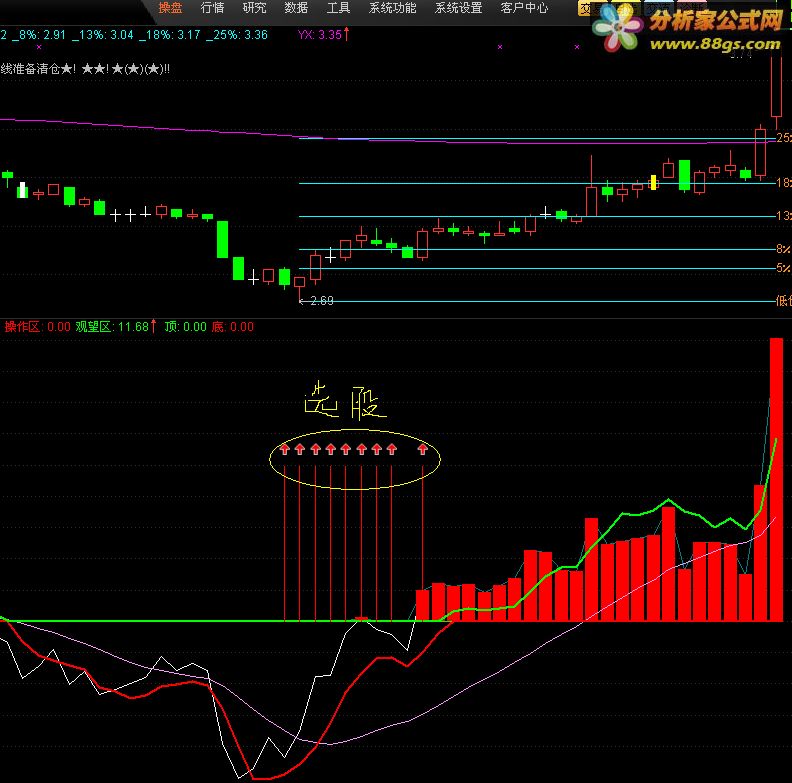This screenshot has height=783, width=792.
Task: Open the 客户中心 menu
Action: (524, 8)
